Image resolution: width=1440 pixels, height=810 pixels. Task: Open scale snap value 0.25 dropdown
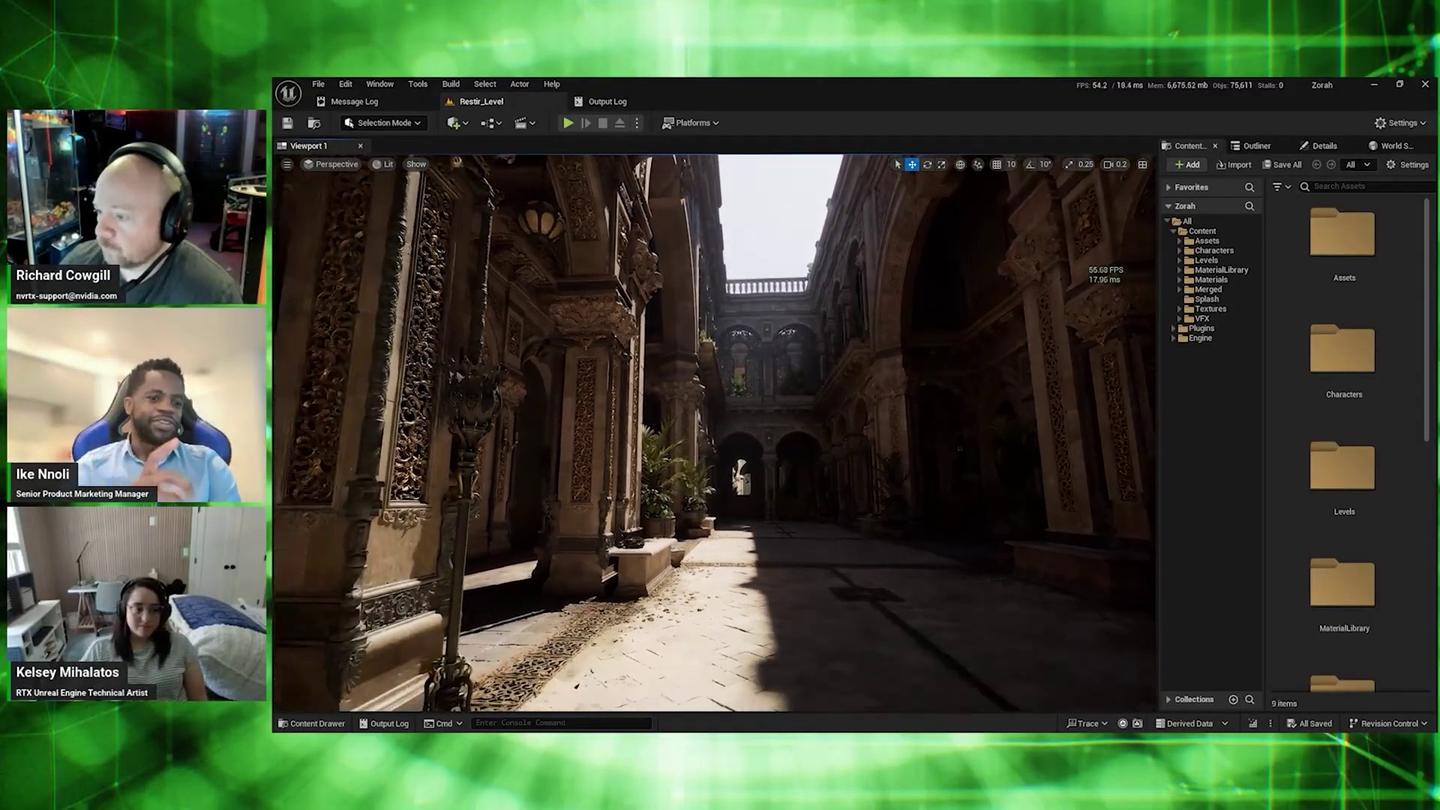(1086, 164)
